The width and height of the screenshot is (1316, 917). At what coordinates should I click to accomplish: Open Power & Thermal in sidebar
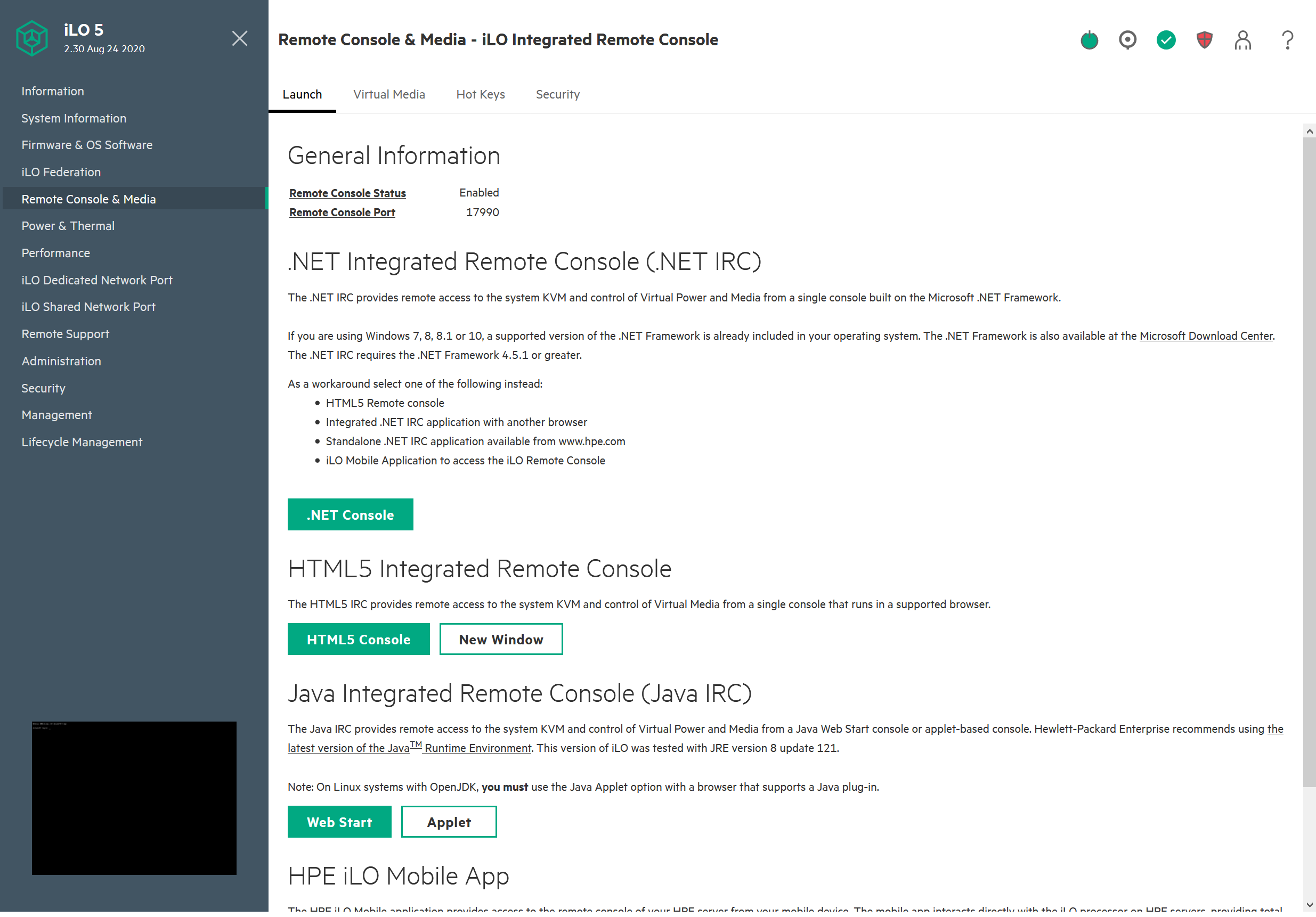point(68,226)
